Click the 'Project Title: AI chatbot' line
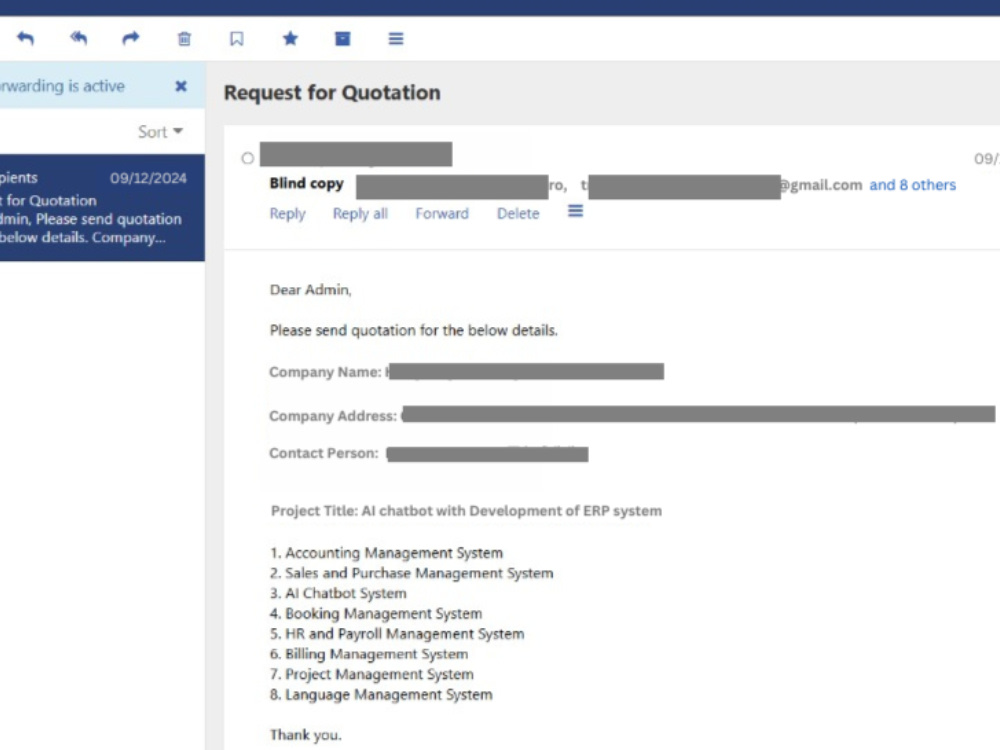The image size is (1000, 750). tap(466, 511)
